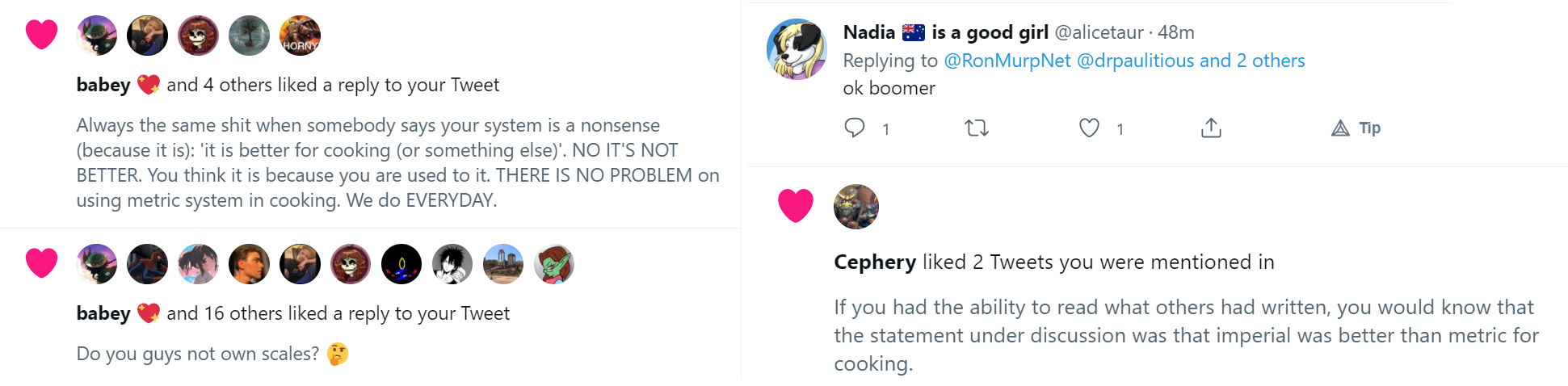Screen dimensions: 1568x386
Task: Open babey's name in the '16 others' notification
Action: (103, 313)
